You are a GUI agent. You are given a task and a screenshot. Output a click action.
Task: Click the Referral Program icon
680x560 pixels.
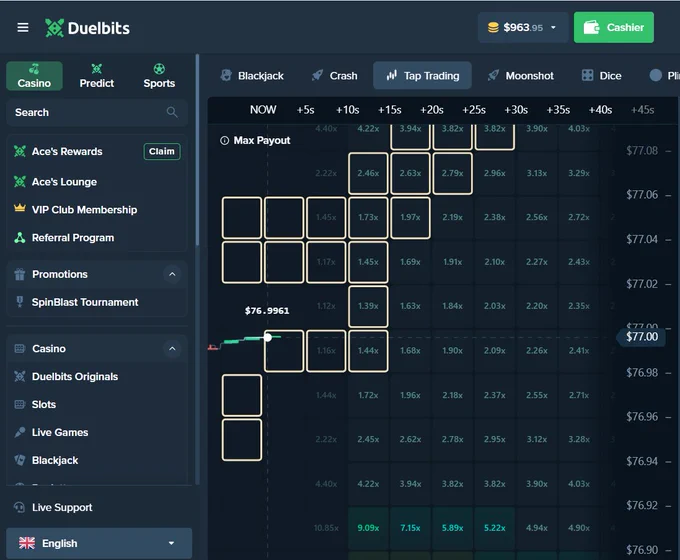pyautogui.click(x=20, y=238)
